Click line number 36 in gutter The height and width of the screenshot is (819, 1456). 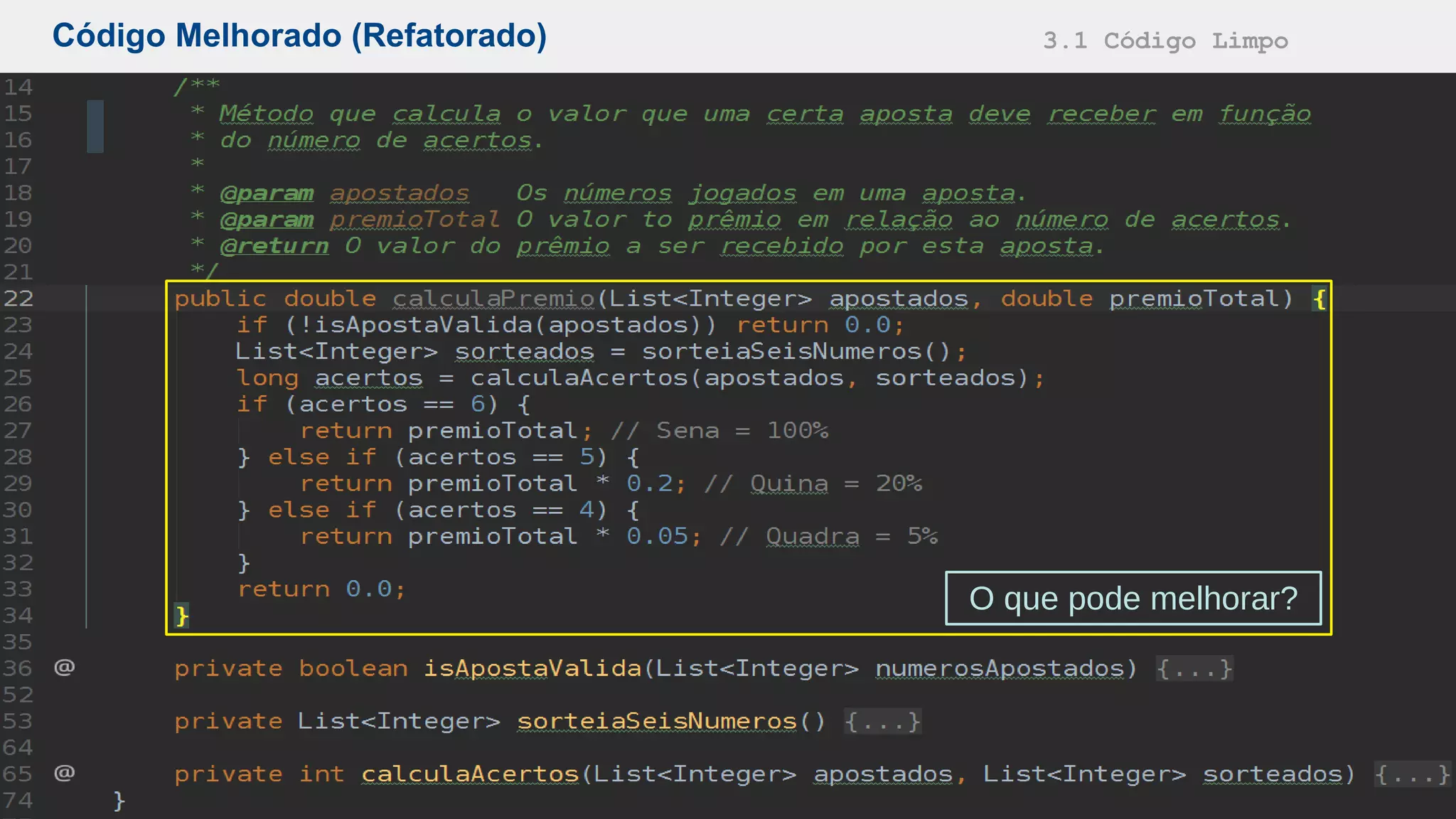18,668
